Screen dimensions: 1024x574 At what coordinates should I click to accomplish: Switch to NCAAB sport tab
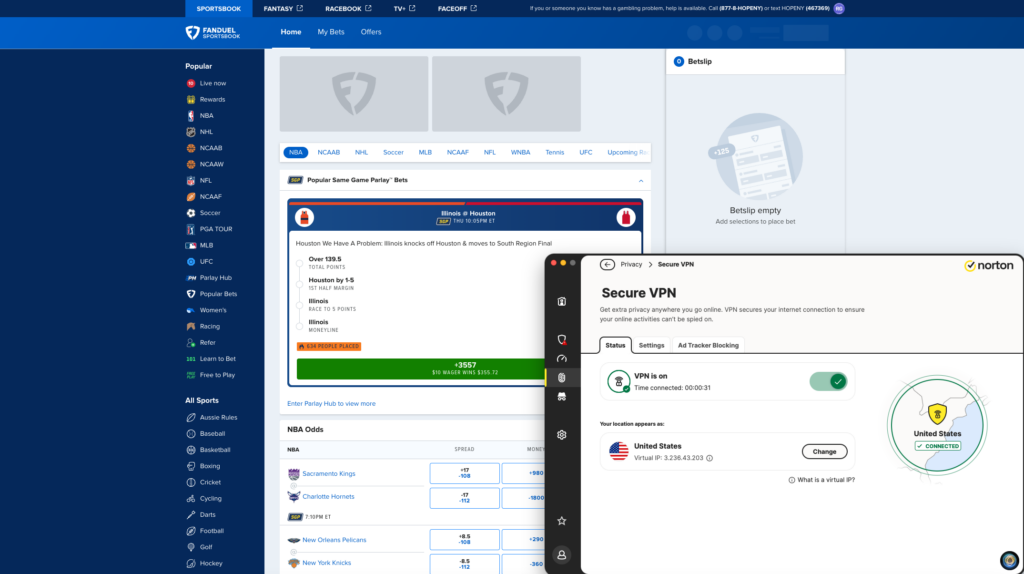(x=328, y=153)
